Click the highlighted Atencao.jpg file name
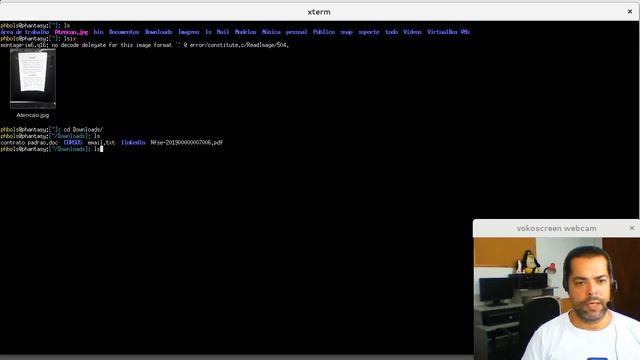640x360 pixels. 71,32
